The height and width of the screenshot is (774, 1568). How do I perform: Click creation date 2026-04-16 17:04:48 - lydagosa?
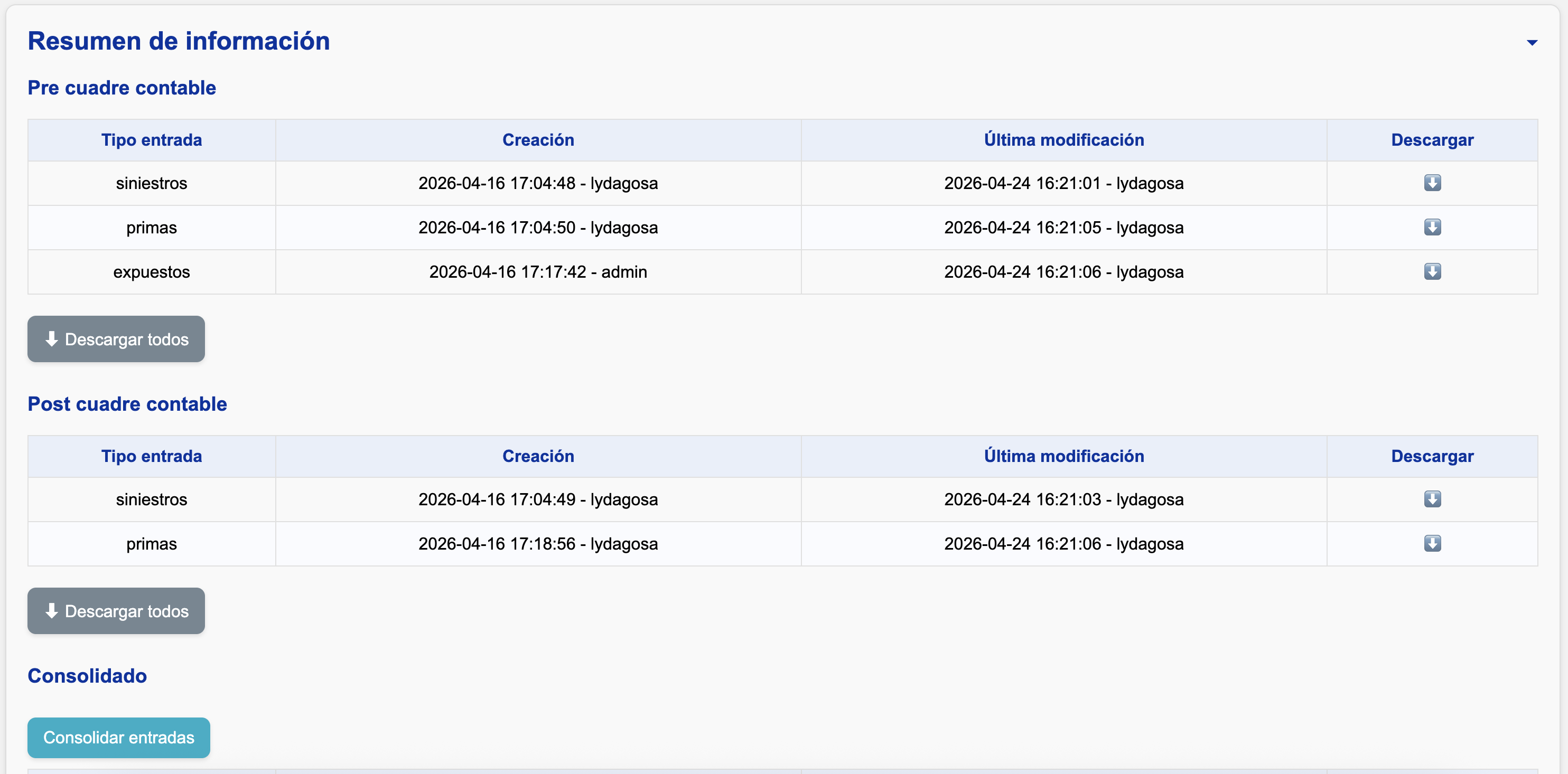[538, 183]
